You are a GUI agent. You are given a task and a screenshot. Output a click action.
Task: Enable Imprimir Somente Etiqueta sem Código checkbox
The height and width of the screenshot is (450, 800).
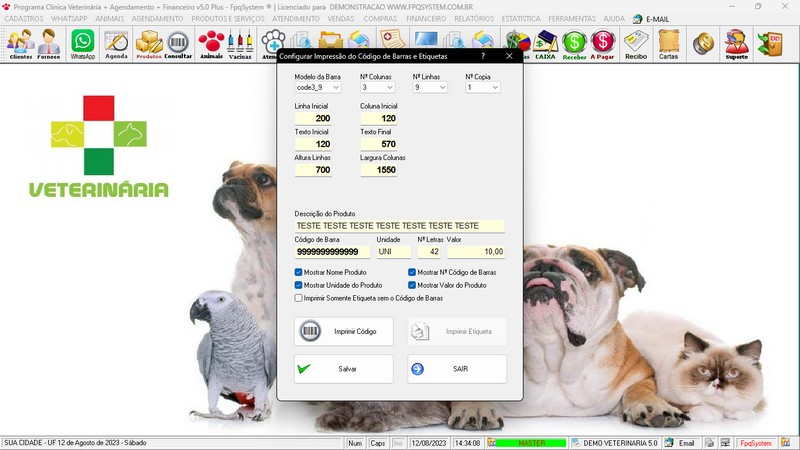click(x=298, y=298)
